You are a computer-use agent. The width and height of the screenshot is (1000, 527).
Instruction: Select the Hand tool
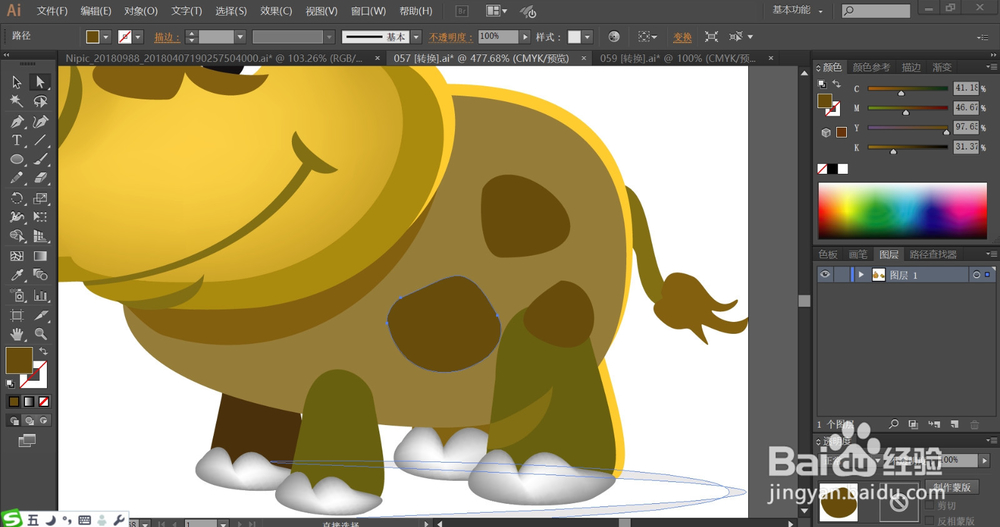pos(17,334)
